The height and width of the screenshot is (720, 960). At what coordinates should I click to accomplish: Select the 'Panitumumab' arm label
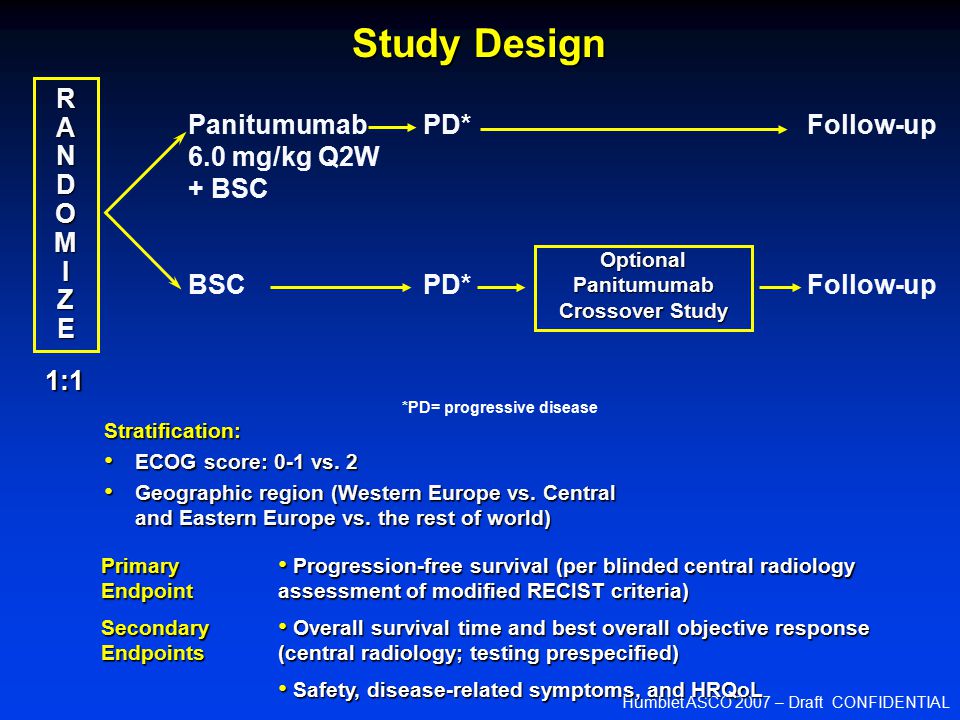pos(277,125)
